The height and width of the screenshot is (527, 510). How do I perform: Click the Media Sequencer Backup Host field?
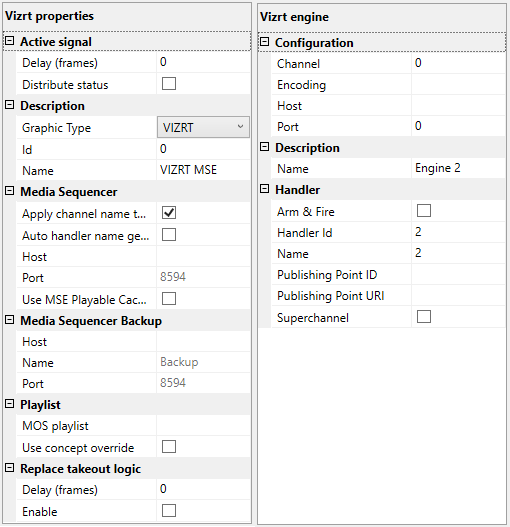[x=203, y=341]
